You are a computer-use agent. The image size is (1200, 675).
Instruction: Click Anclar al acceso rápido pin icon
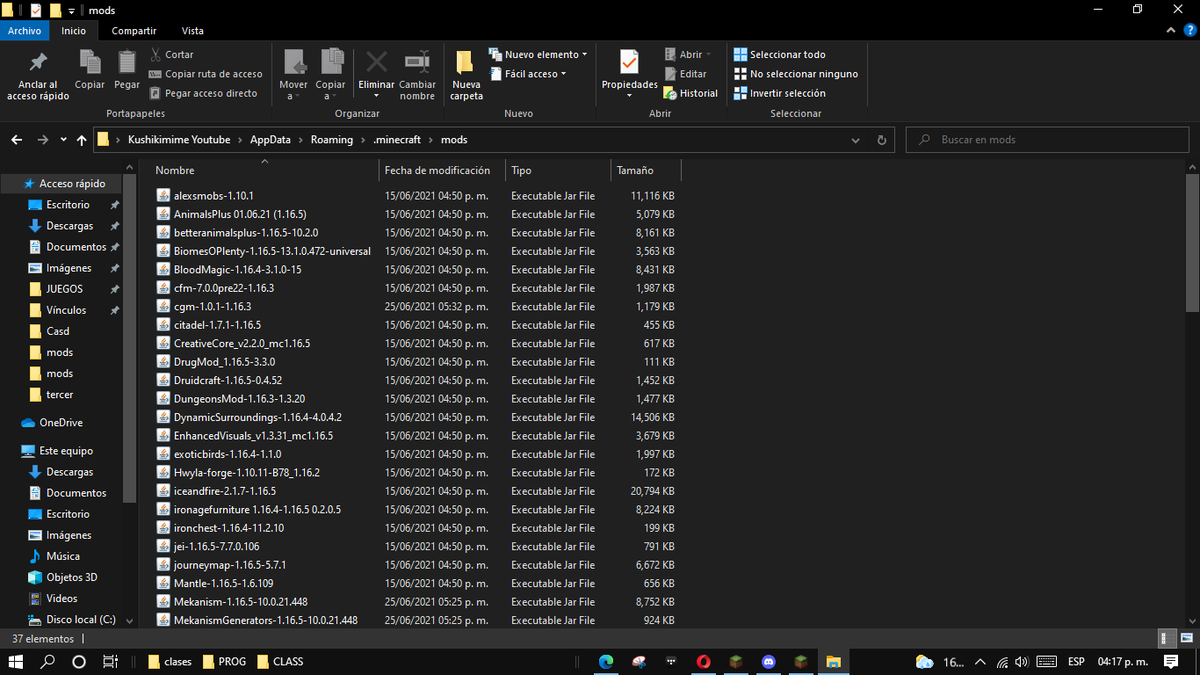38,63
